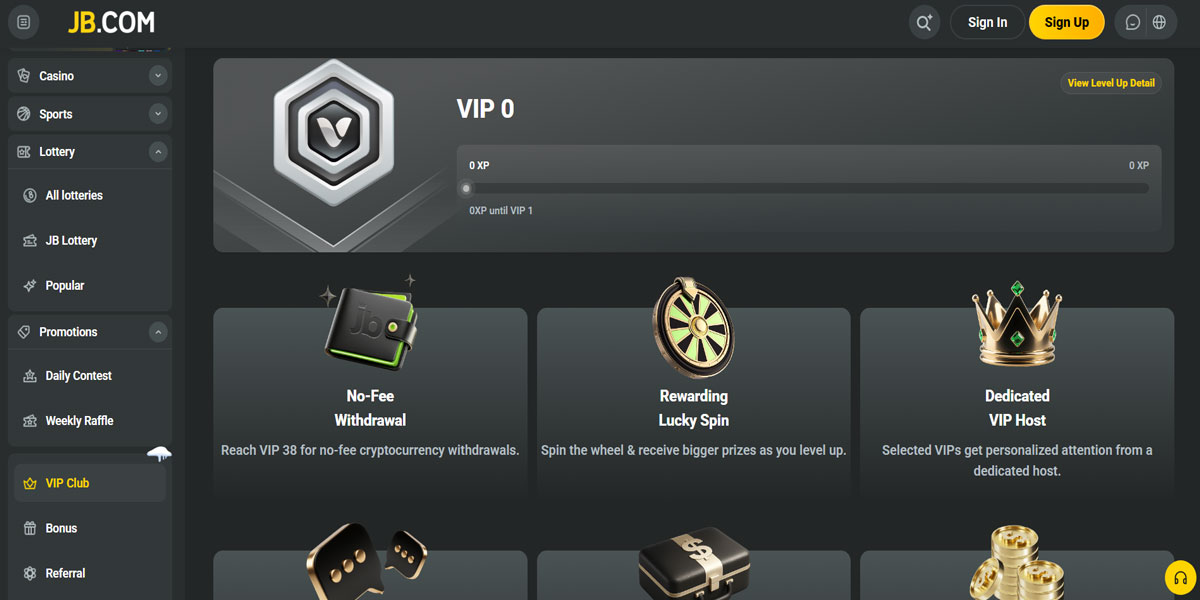Expand the Sports section chevron
Image resolution: width=1200 pixels, height=600 pixels.
coord(157,114)
